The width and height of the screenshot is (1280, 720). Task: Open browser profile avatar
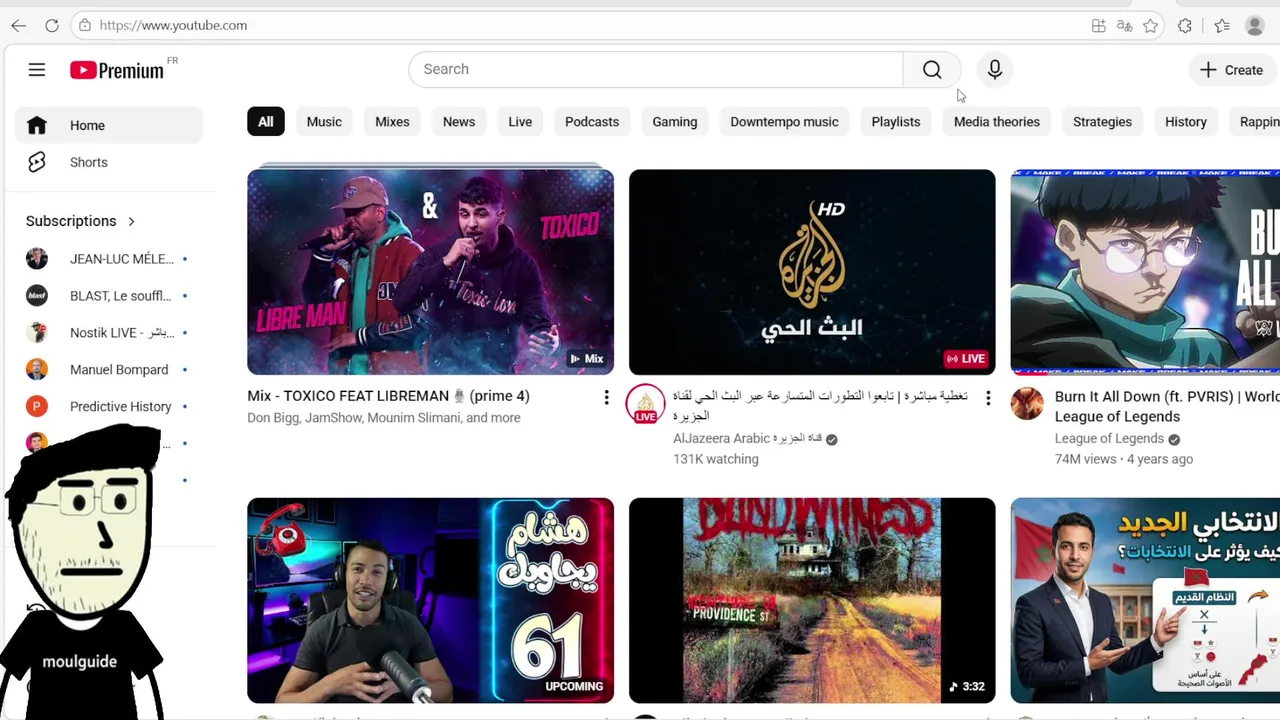1255,26
